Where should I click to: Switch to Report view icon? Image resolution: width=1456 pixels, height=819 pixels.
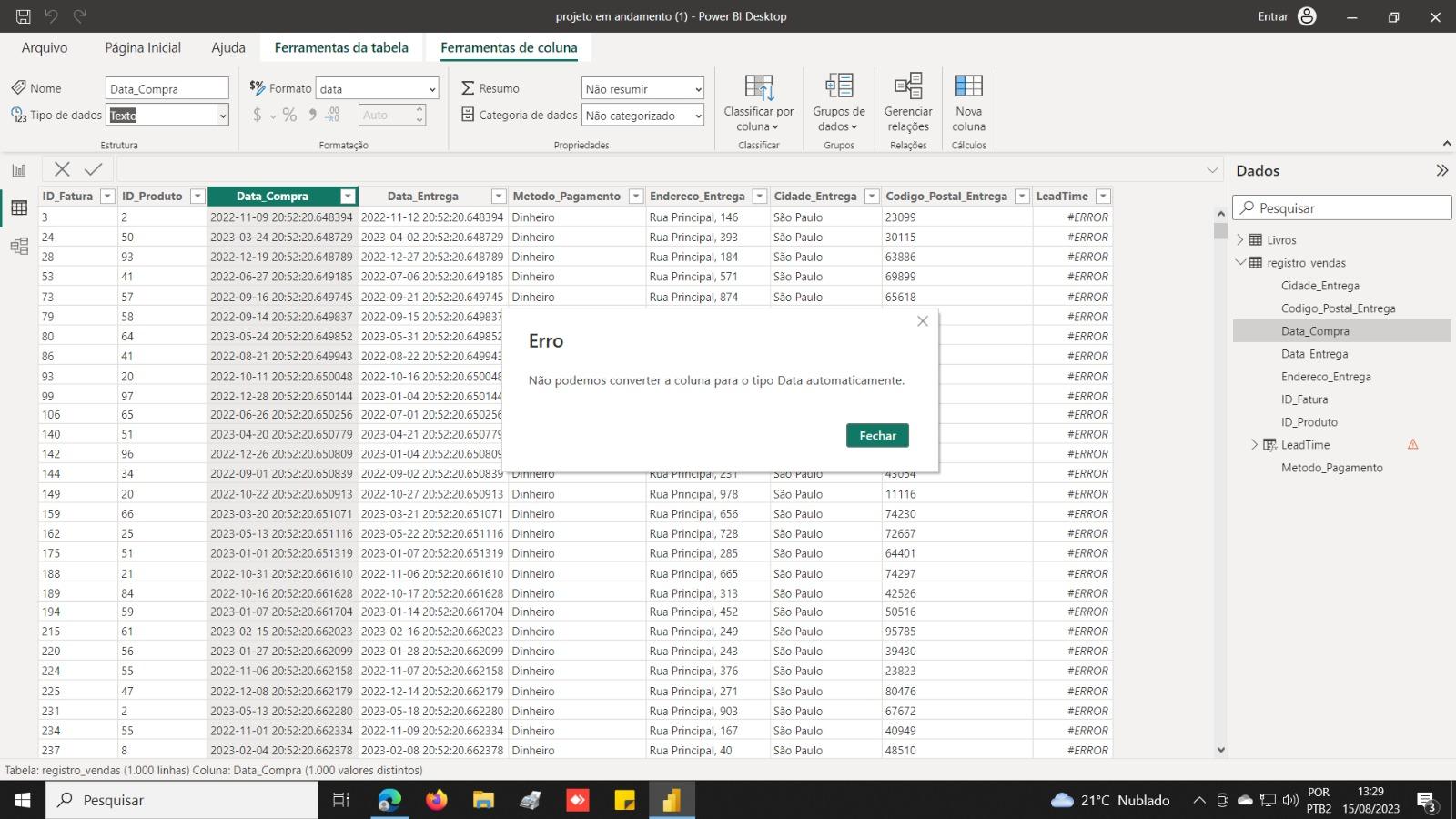19,170
